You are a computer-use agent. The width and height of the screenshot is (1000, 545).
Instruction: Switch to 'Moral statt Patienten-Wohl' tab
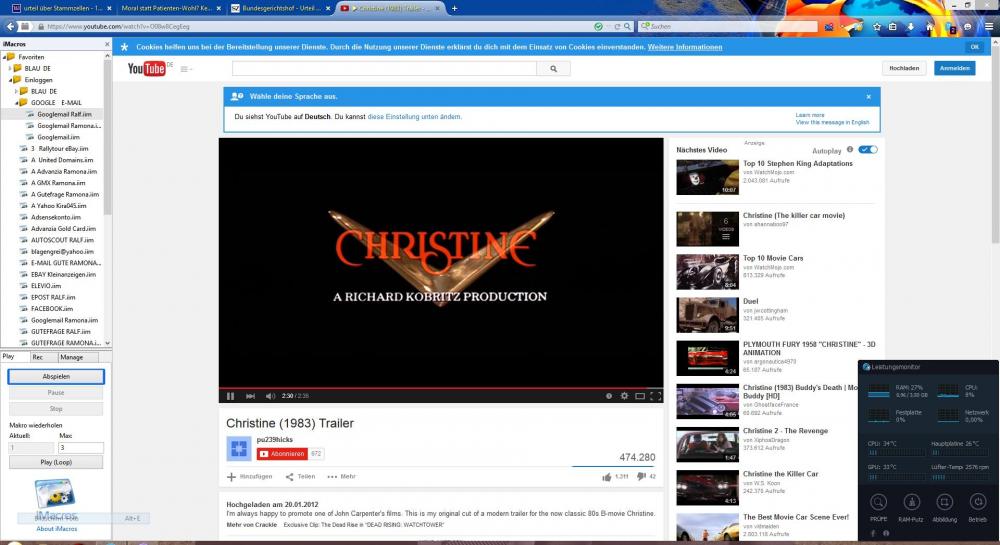pos(170,8)
